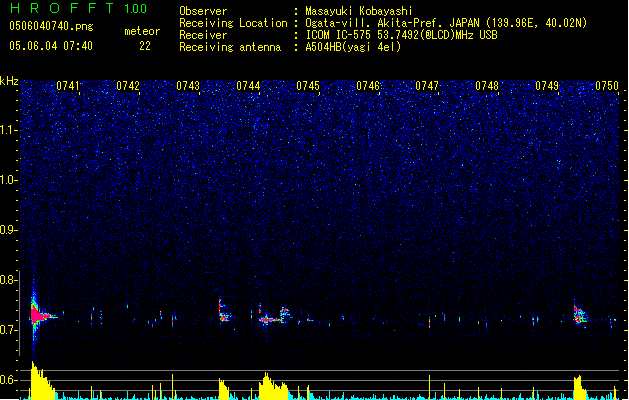
Task: Click the yellow power peak near 0744
Action: 273,386
